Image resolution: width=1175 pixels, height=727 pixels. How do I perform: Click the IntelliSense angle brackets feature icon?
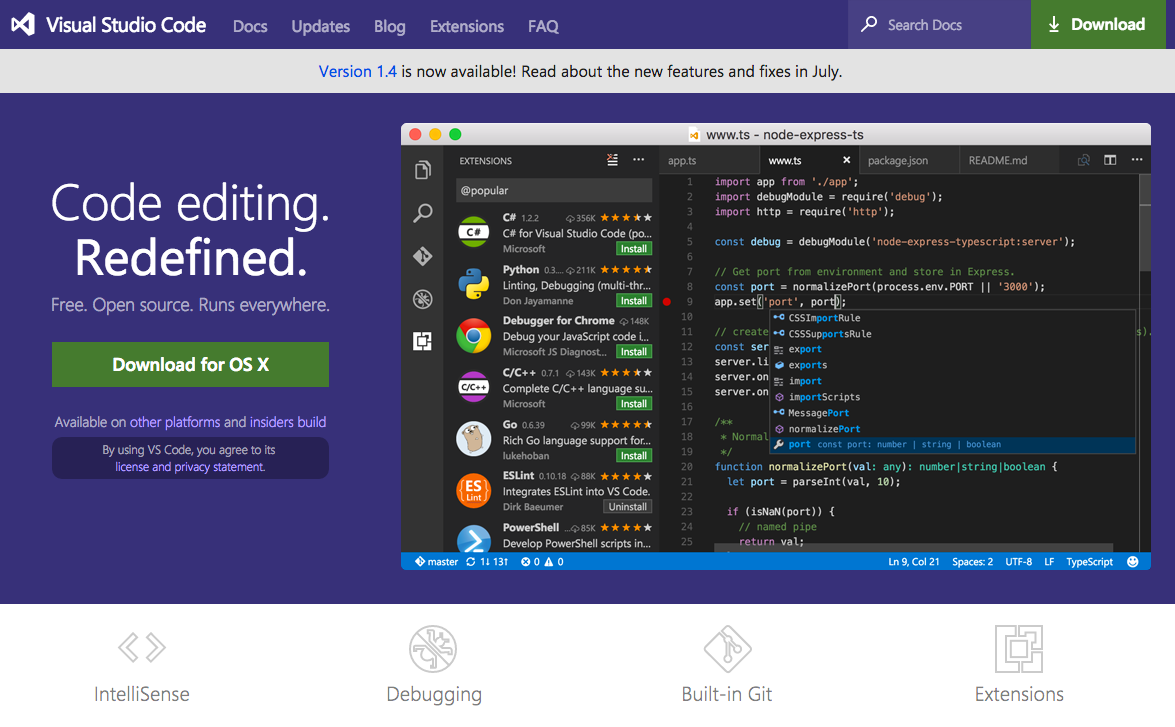pos(142,648)
